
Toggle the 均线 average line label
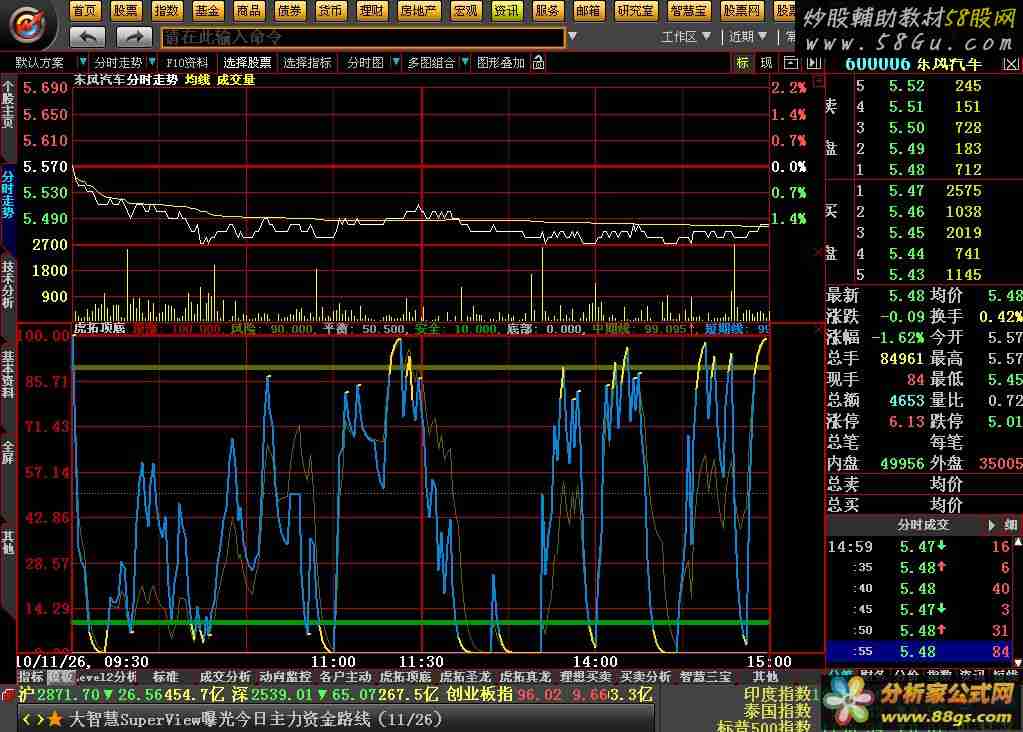[x=197, y=80]
